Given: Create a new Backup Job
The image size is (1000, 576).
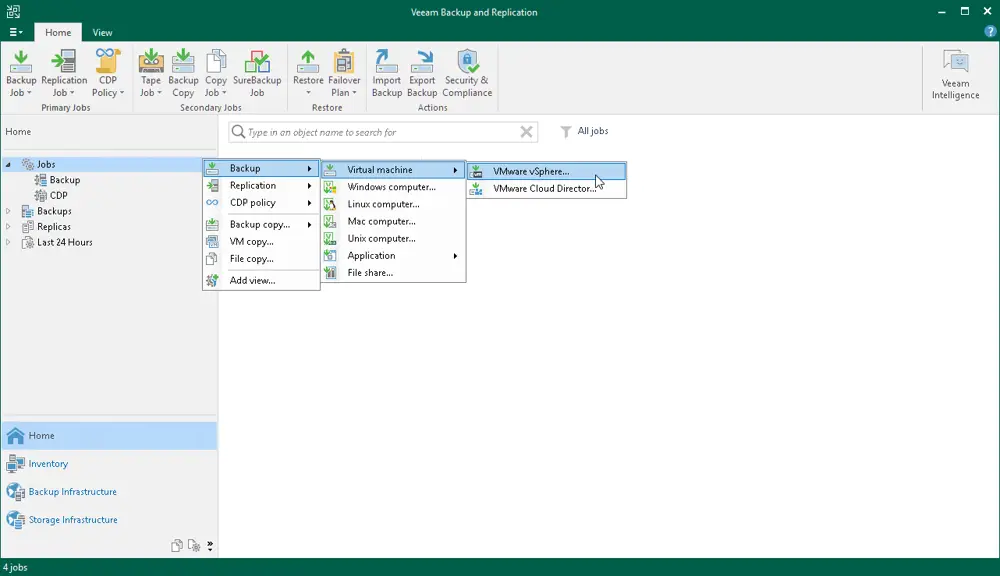Looking at the screenshot, I should coord(20,72).
